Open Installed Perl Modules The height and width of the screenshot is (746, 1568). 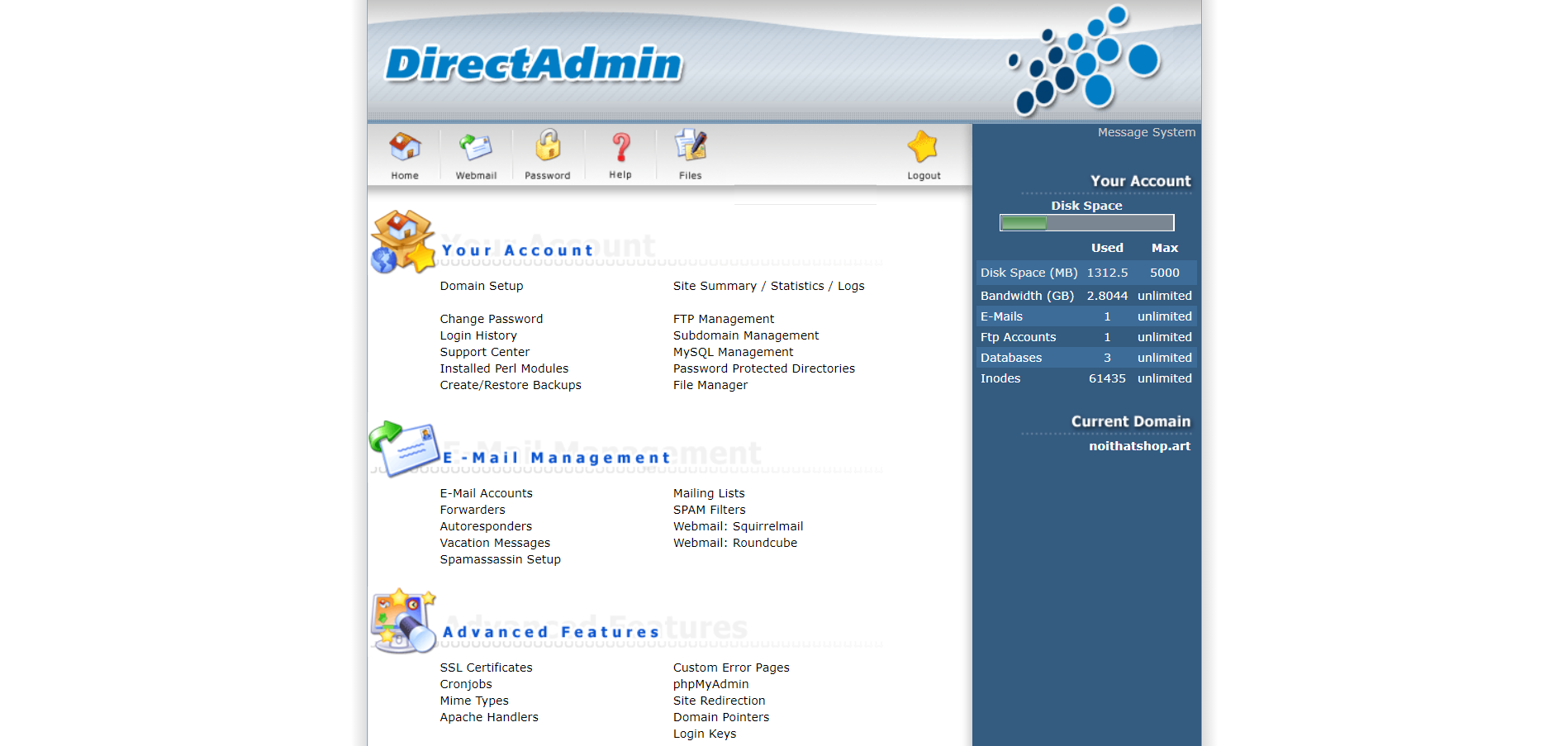click(x=504, y=368)
